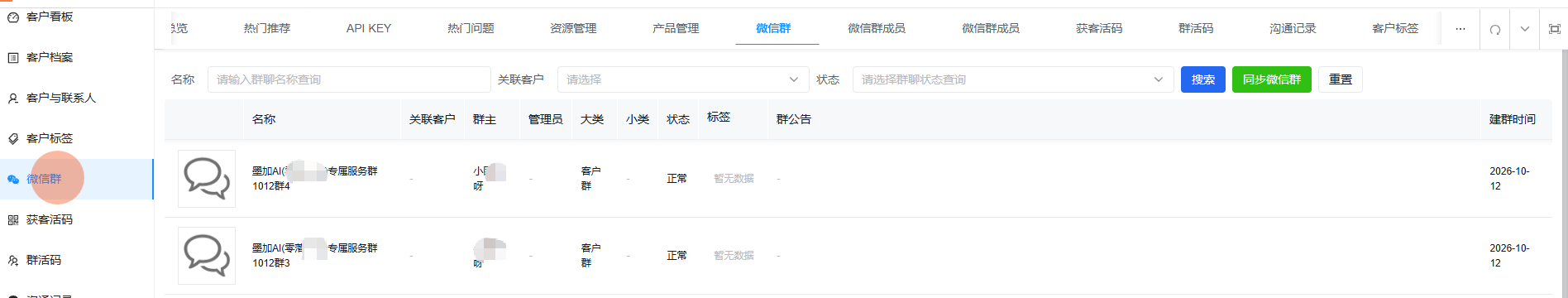Click the chat bubble avatar for group 1012群4

pos(207,178)
